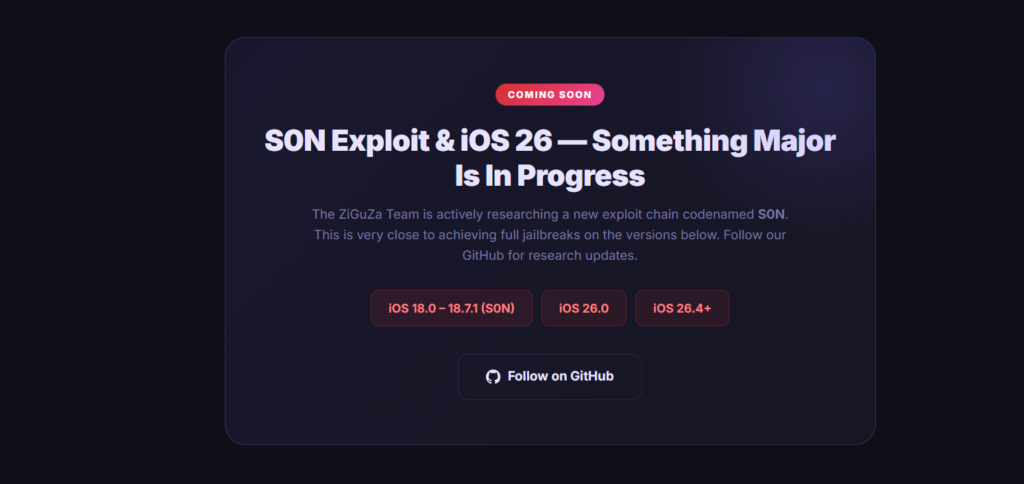Click the bold S0N codename in the paragraph
The image size is (1024, 484).
[771, 214]
